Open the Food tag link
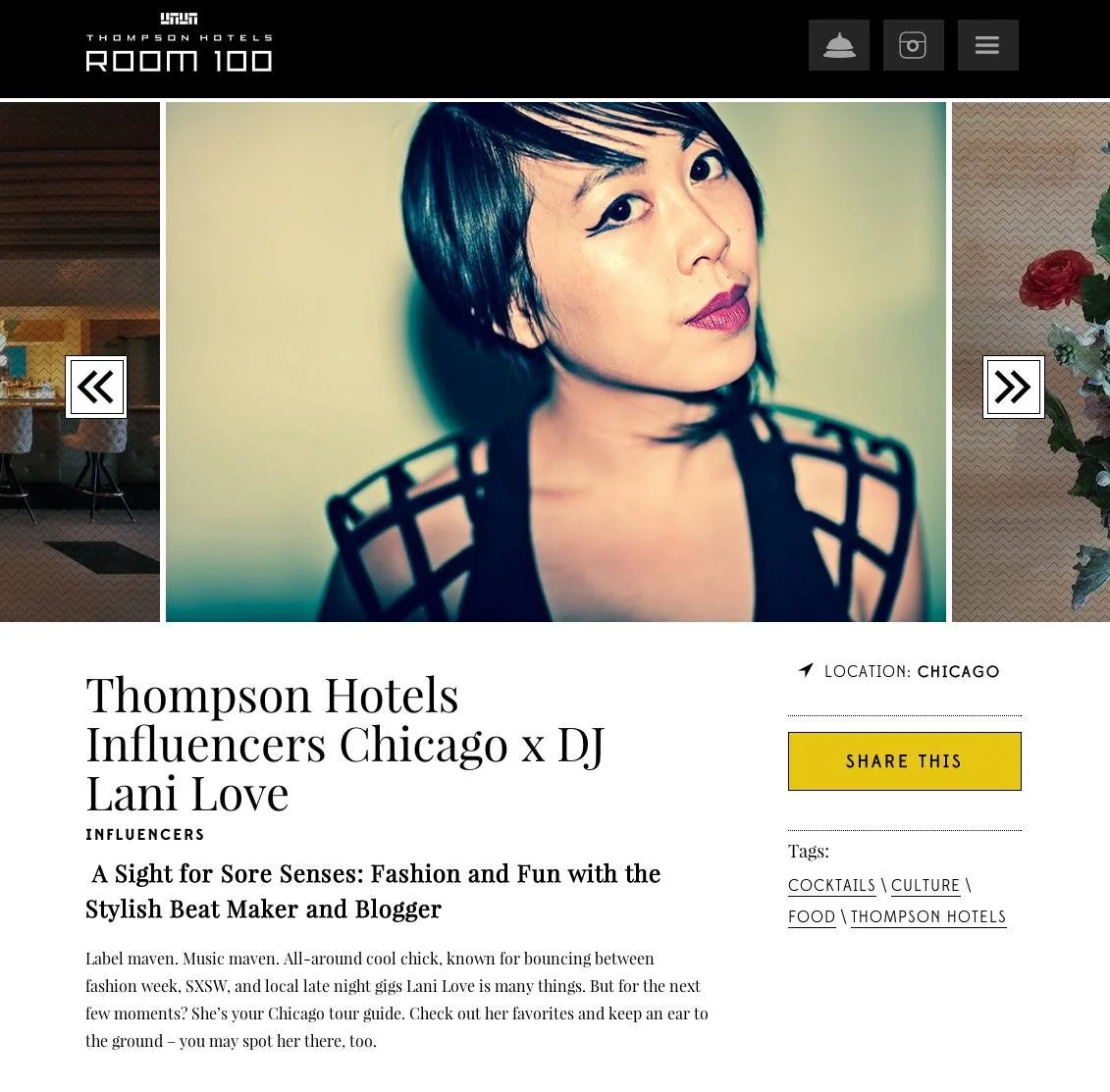 812,916
